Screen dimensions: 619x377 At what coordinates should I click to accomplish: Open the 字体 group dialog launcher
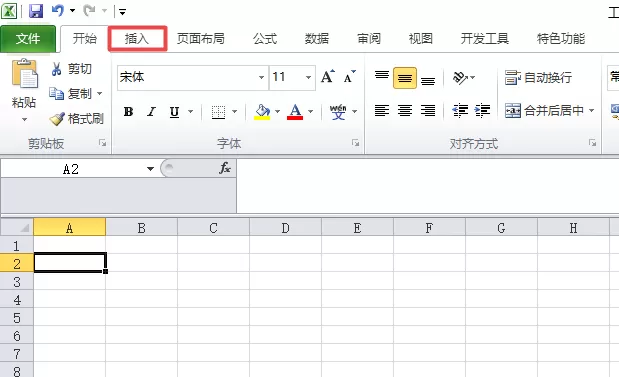click(x=355, y=143)
